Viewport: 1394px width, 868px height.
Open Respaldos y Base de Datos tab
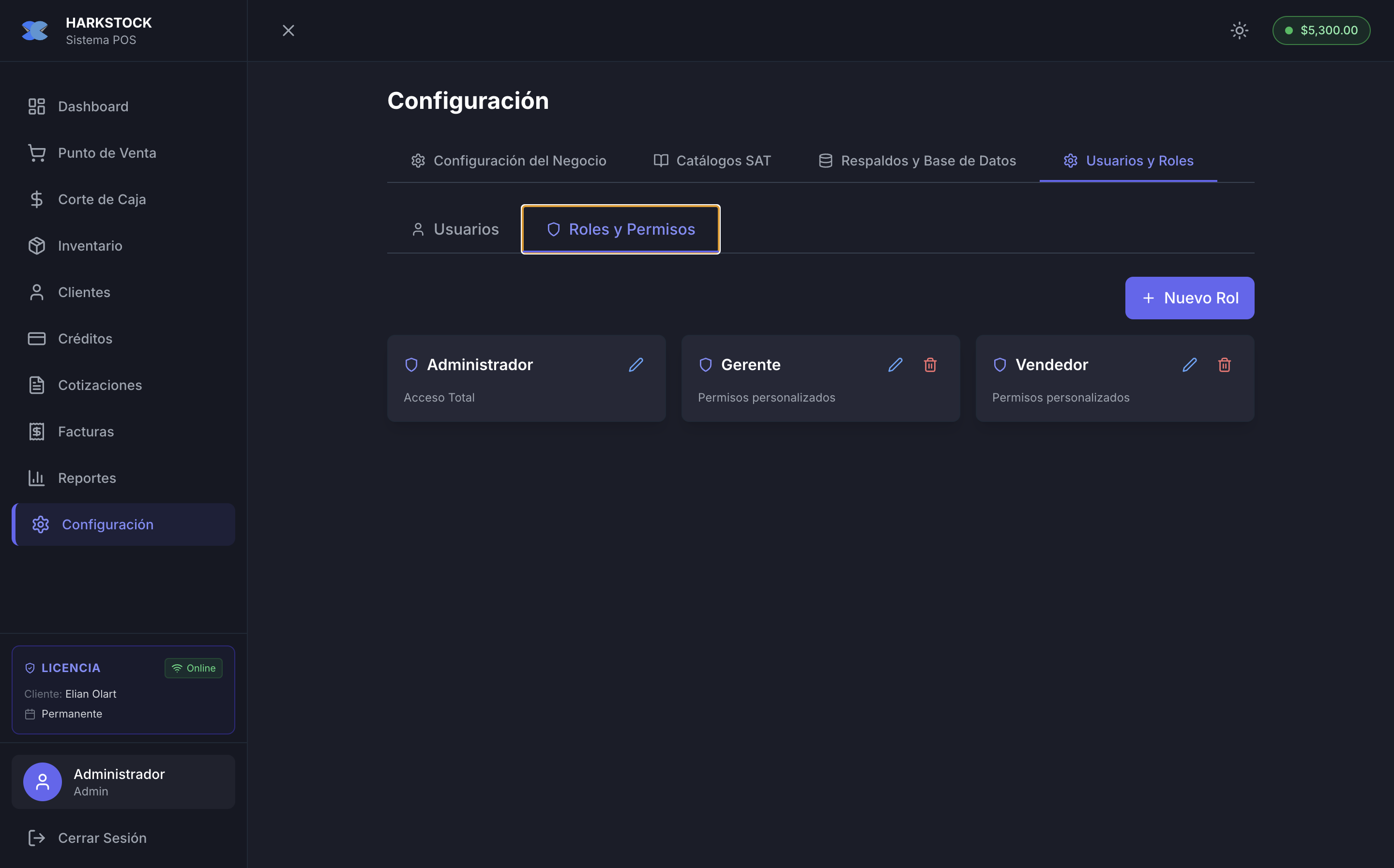917,161
